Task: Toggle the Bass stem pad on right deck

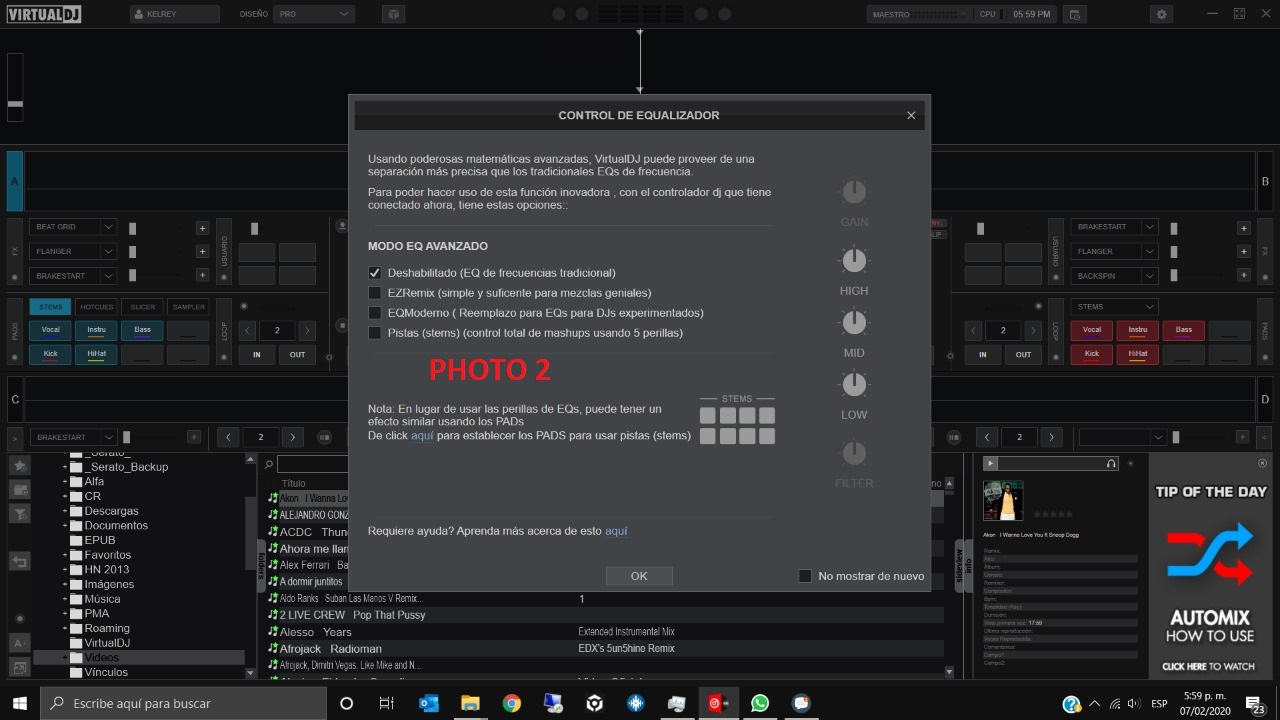Action: (1184, 330)
